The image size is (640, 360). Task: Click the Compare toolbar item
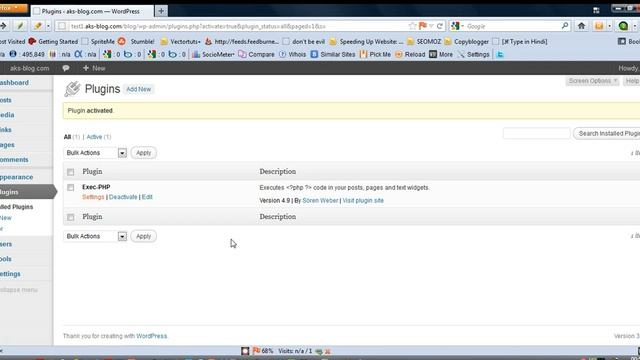coord(256,54)
